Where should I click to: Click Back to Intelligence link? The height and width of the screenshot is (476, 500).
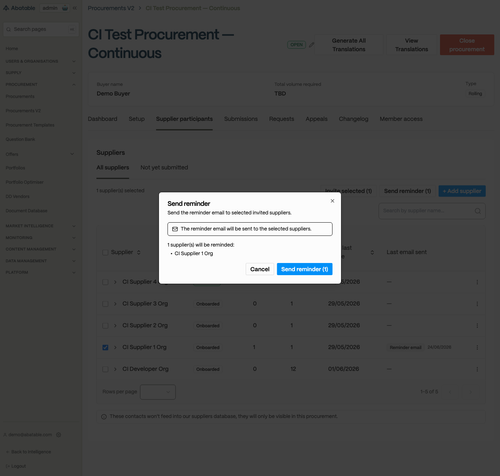point(29,452)
